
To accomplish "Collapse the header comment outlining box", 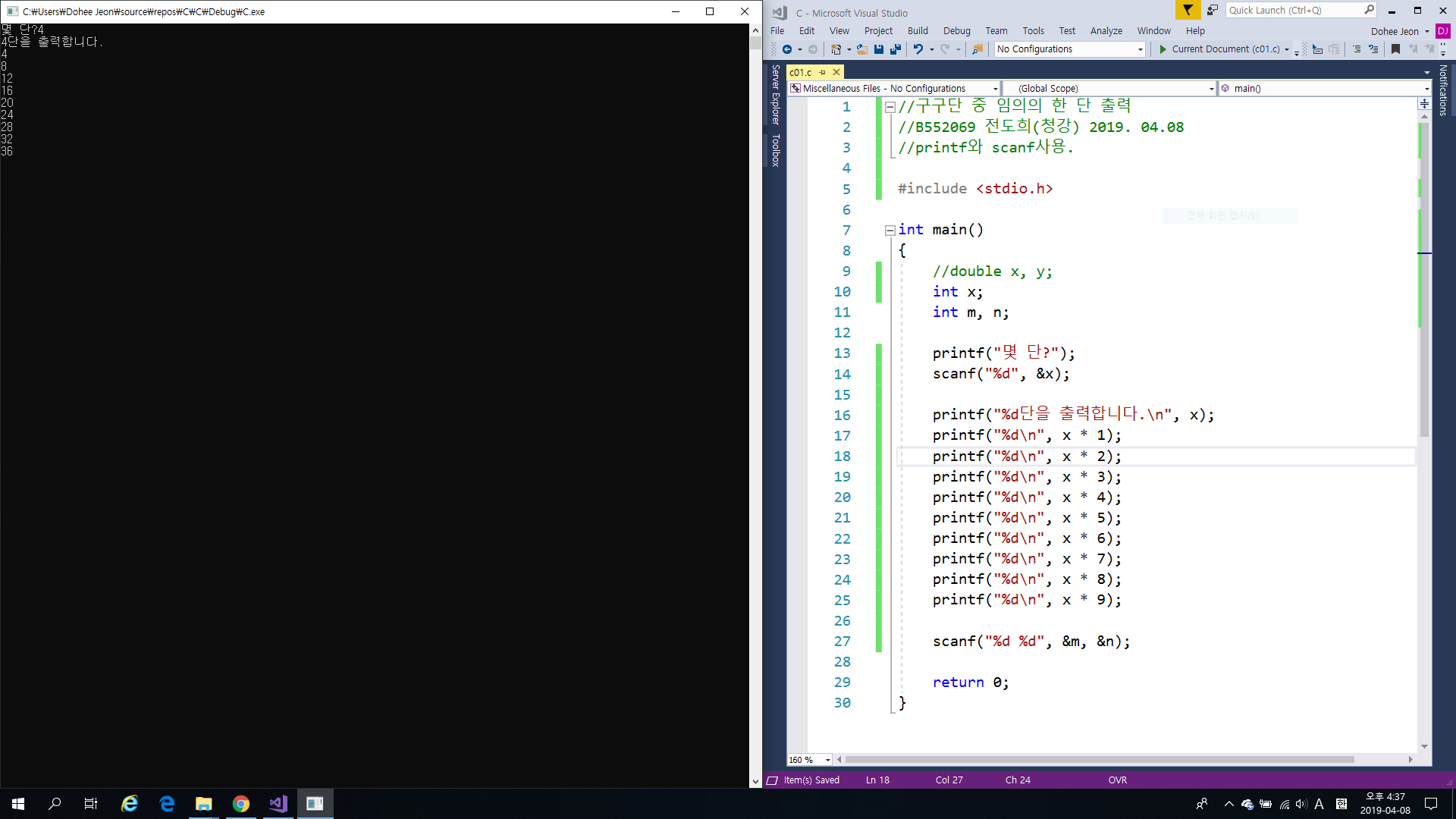I will [890, 107].
